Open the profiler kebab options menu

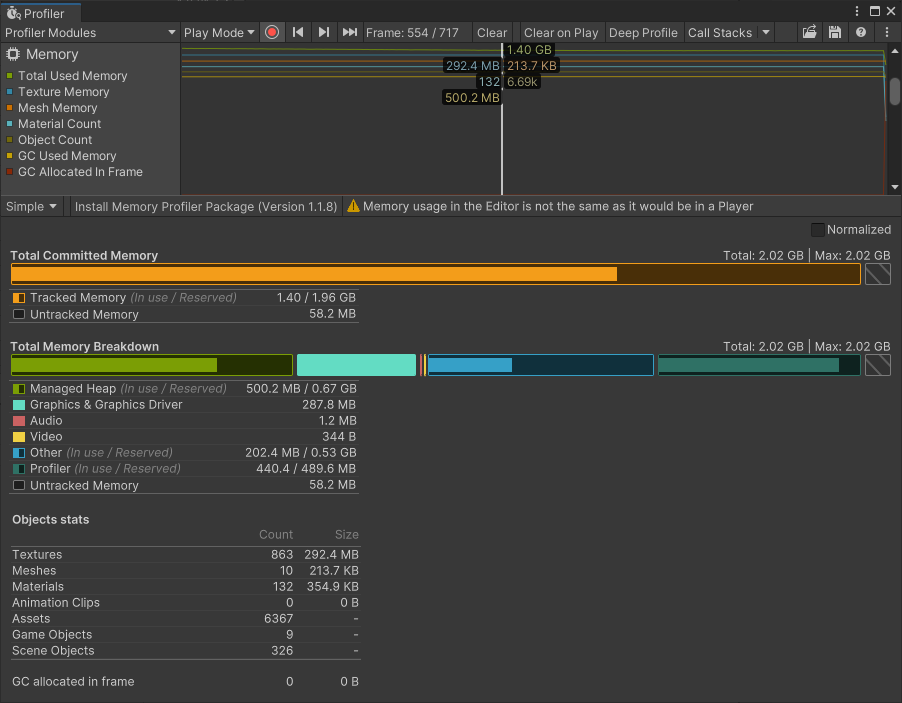pos(887,32)
